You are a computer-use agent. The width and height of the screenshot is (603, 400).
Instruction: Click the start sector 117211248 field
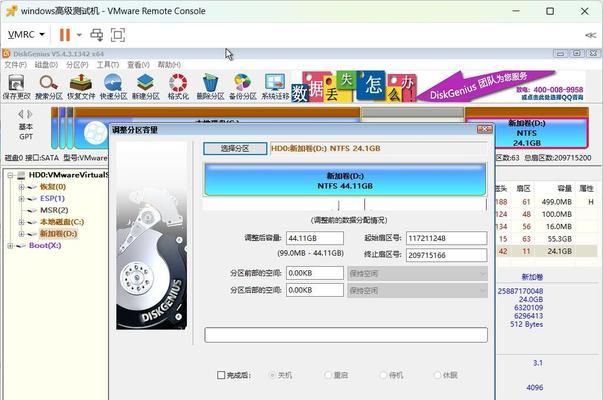(446, 238)
